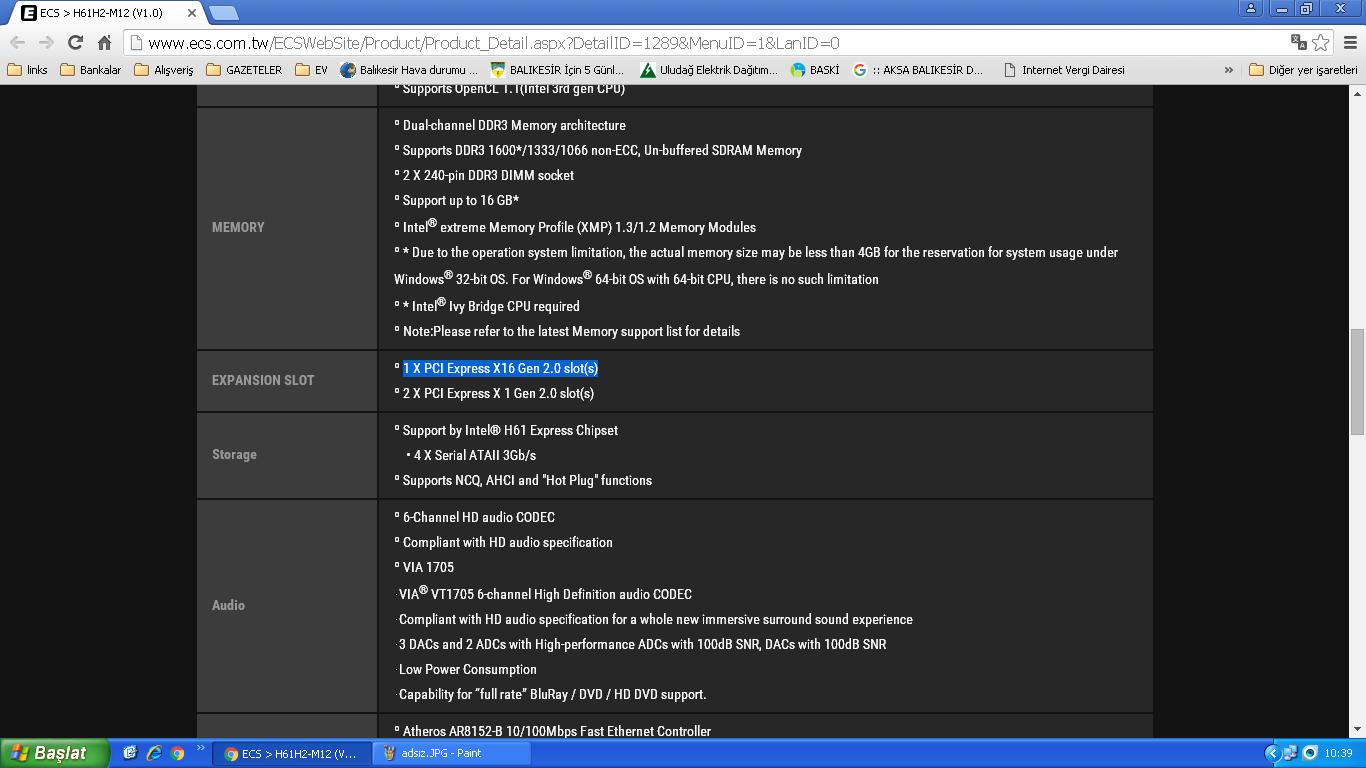This screenshot has width=1366, height=768.
Task: Open the EV bookmark folder
Action: point(311,70)
